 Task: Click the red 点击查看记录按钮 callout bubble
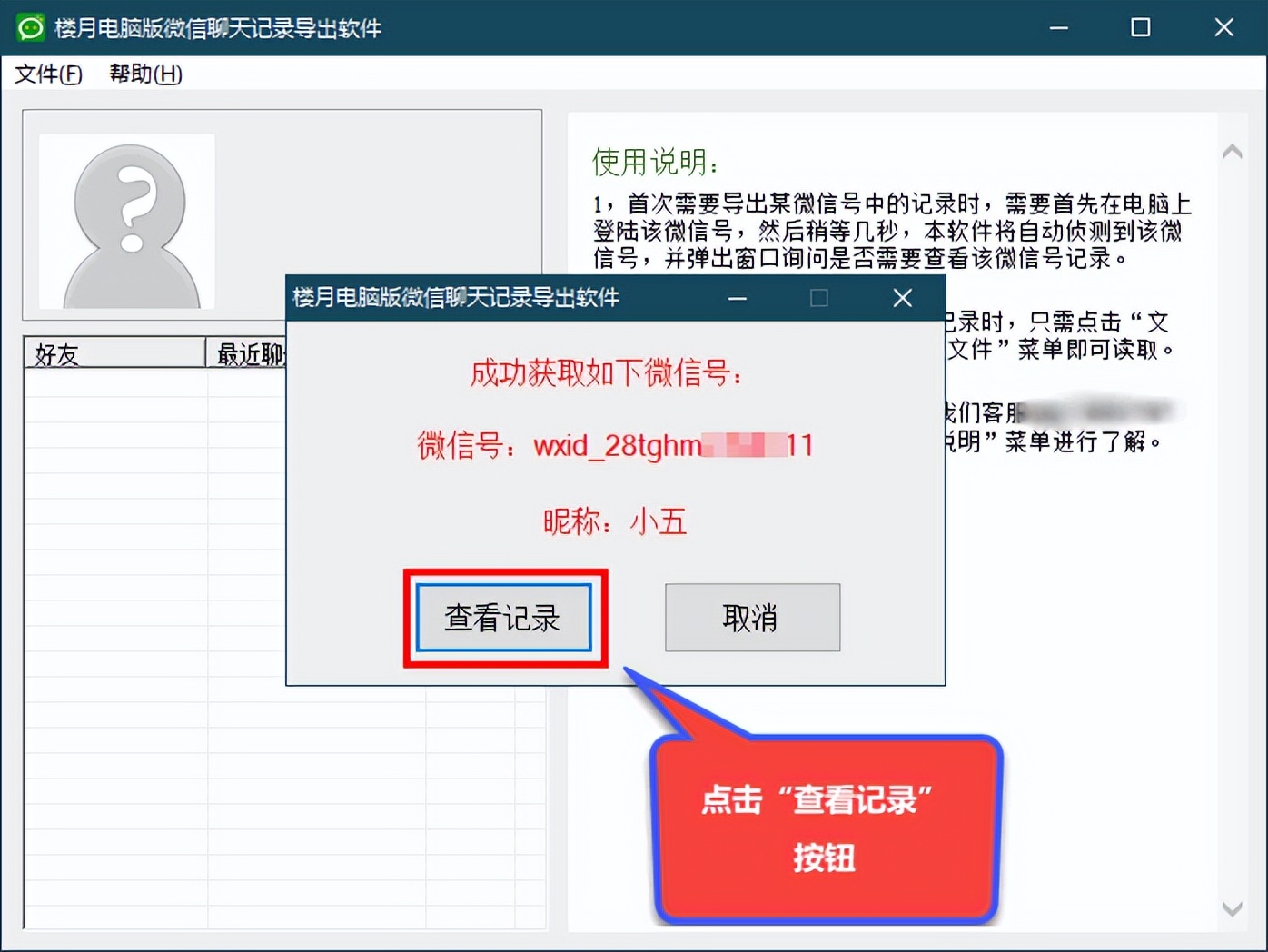(x=825, y=831)
